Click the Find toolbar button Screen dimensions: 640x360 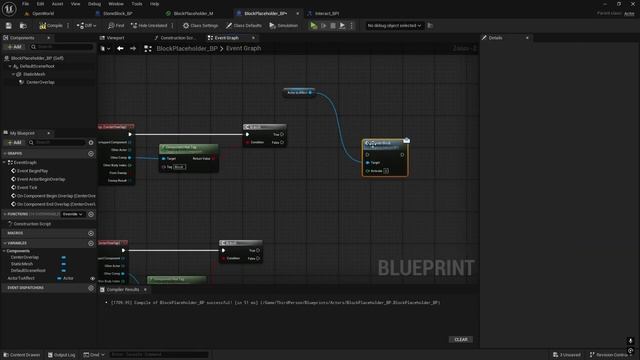pos(116,26)
